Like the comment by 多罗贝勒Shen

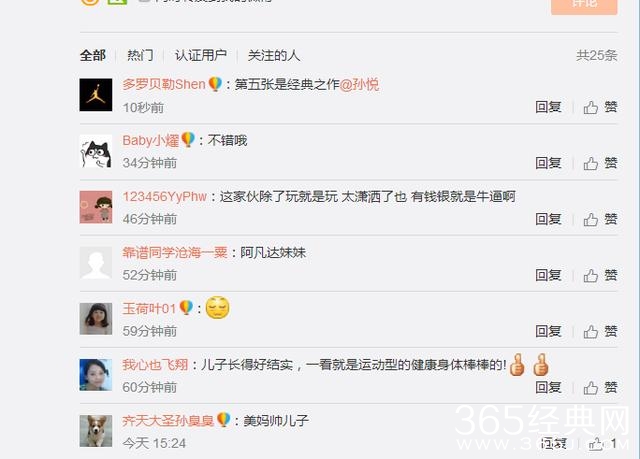tap(600, 107)
